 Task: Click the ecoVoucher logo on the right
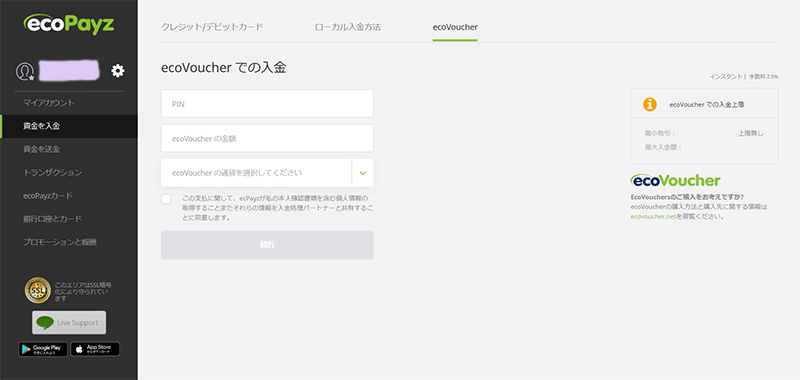point(676,180)
